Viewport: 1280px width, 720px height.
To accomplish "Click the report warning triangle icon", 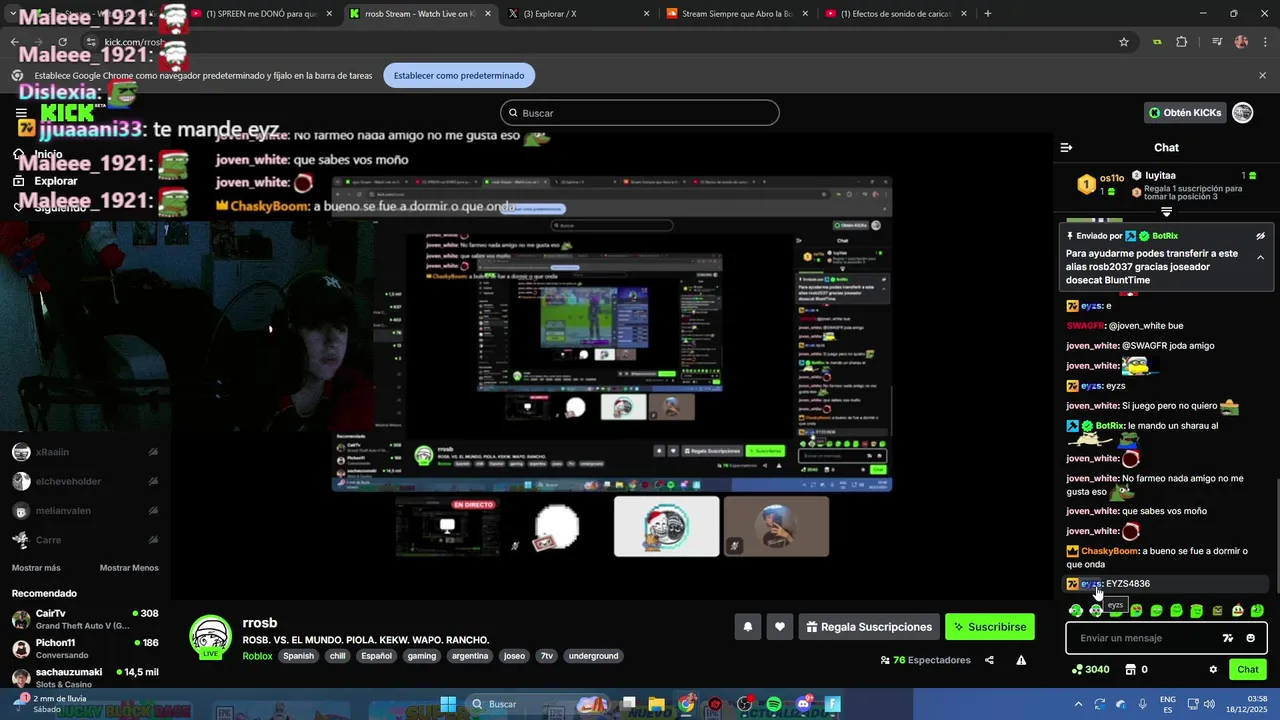I will click(1021, 660).
